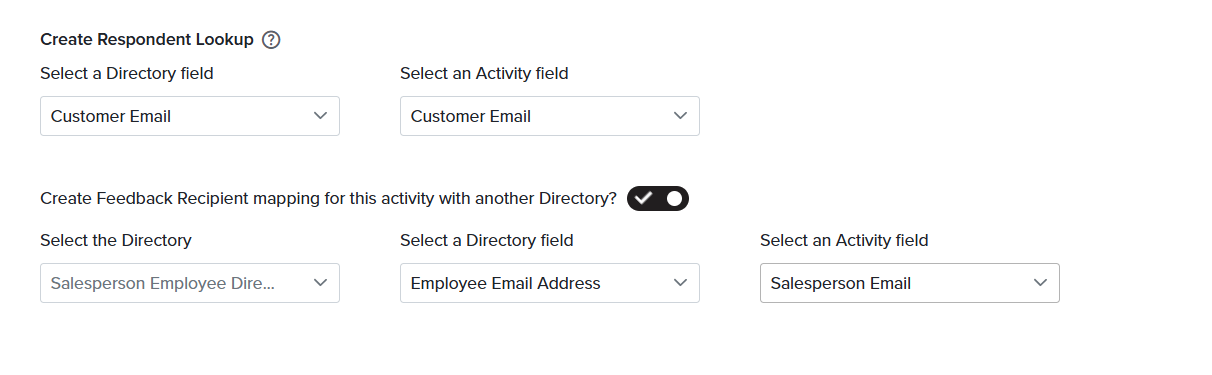
Task: Click the Create Feedback Recipient mapping question text
Action: pos(329,198)
